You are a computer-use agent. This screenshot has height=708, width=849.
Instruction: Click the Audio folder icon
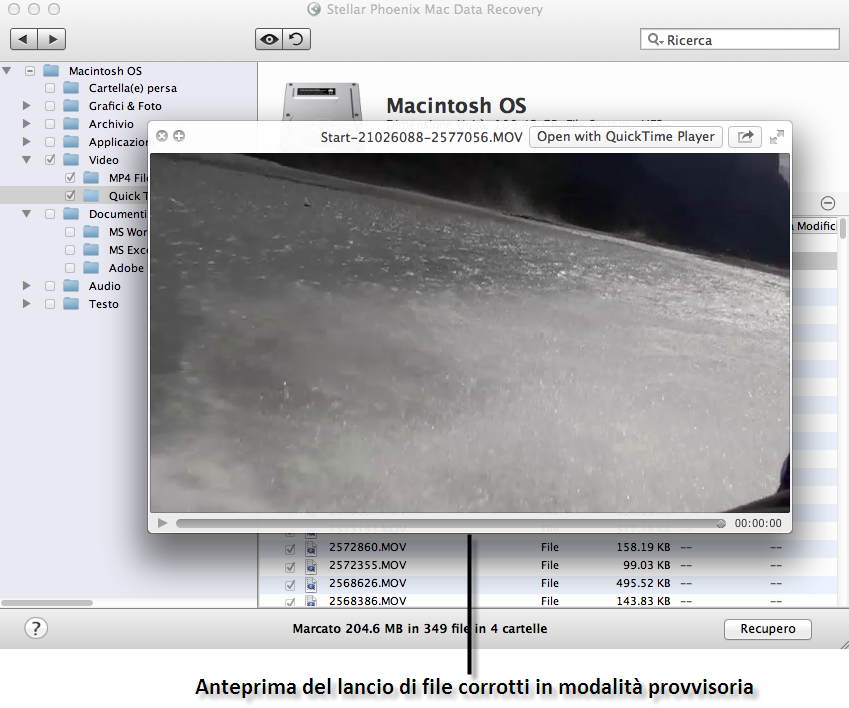71,285
